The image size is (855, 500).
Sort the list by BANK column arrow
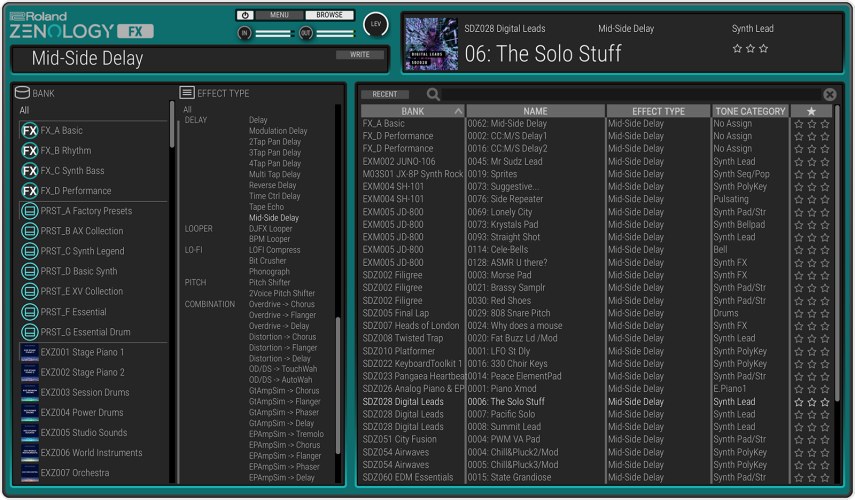(x=458, y=111)
